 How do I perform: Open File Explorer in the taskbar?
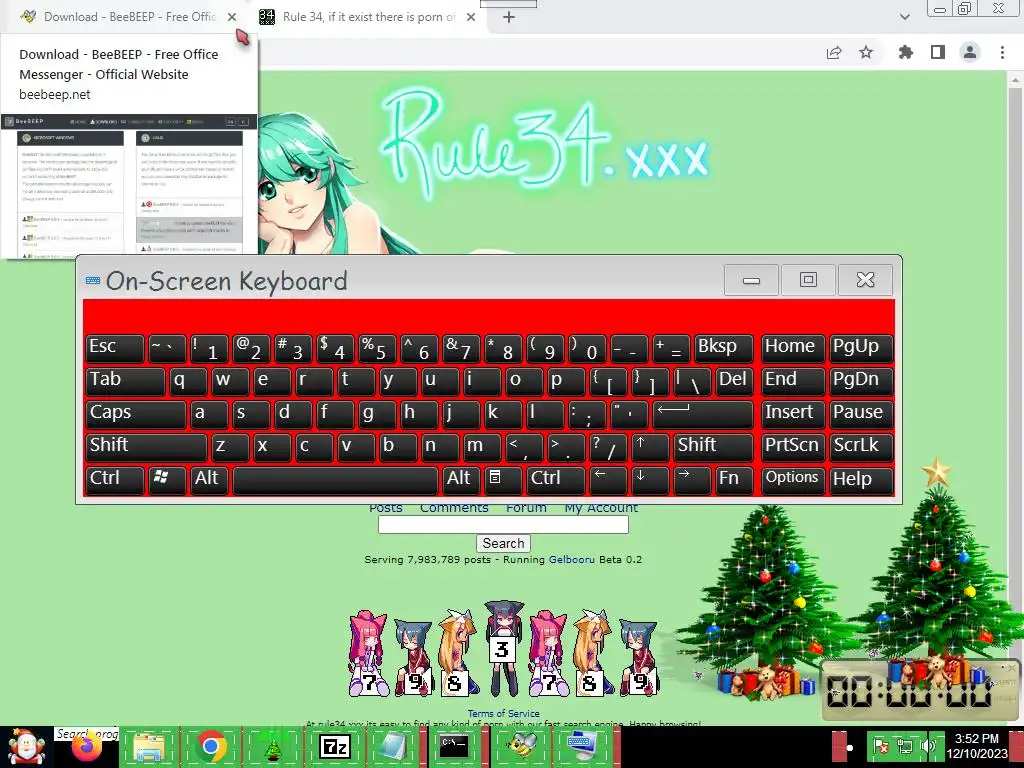click(148, 747)
